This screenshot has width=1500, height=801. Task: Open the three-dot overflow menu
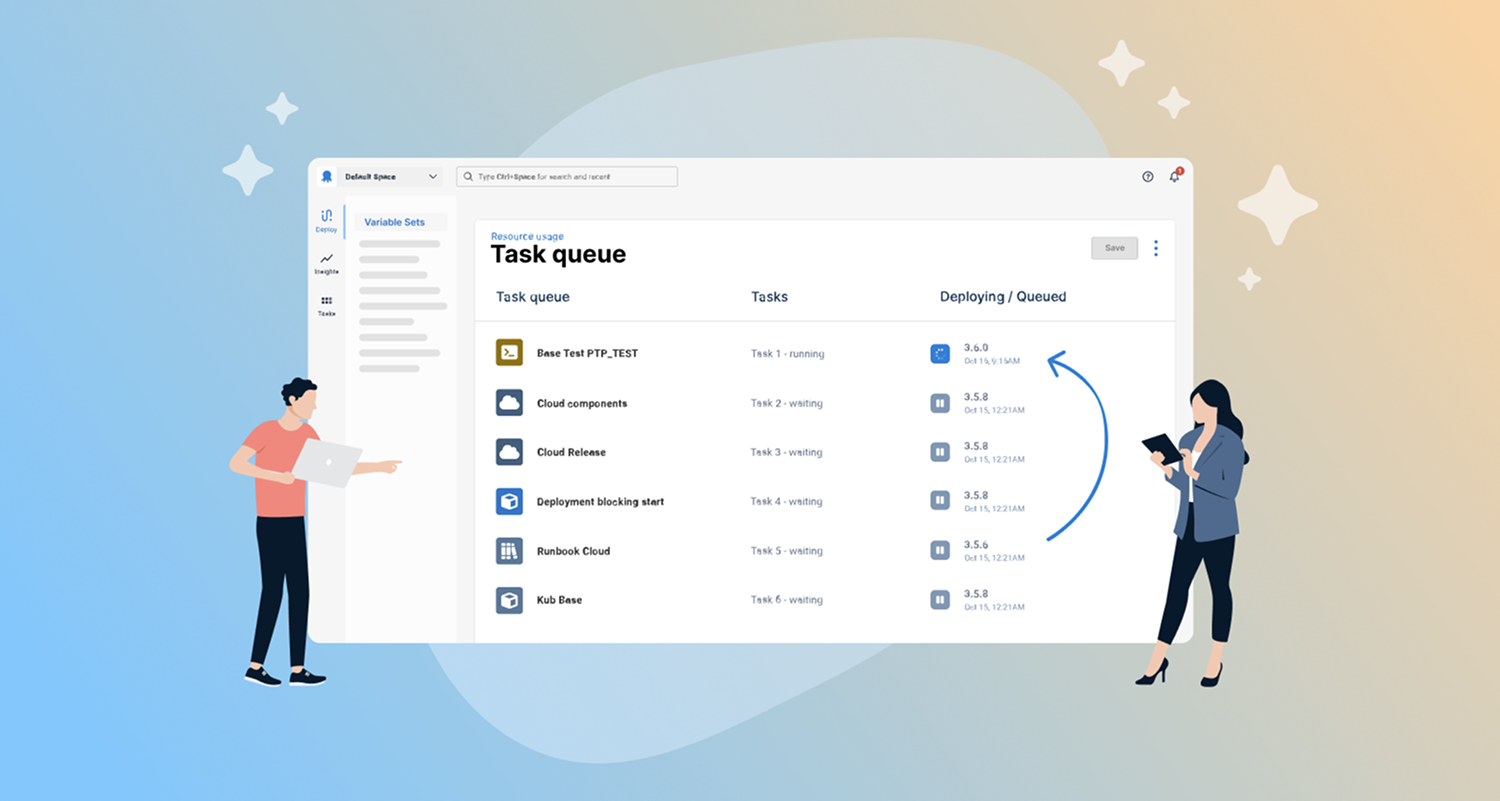1156,248
